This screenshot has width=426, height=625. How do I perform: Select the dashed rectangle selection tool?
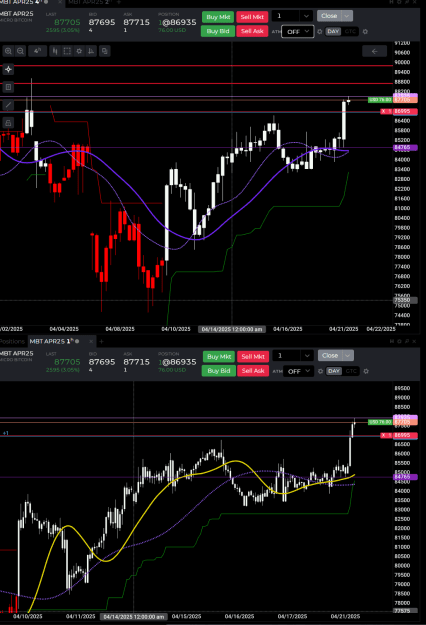(x=67, y=51)
